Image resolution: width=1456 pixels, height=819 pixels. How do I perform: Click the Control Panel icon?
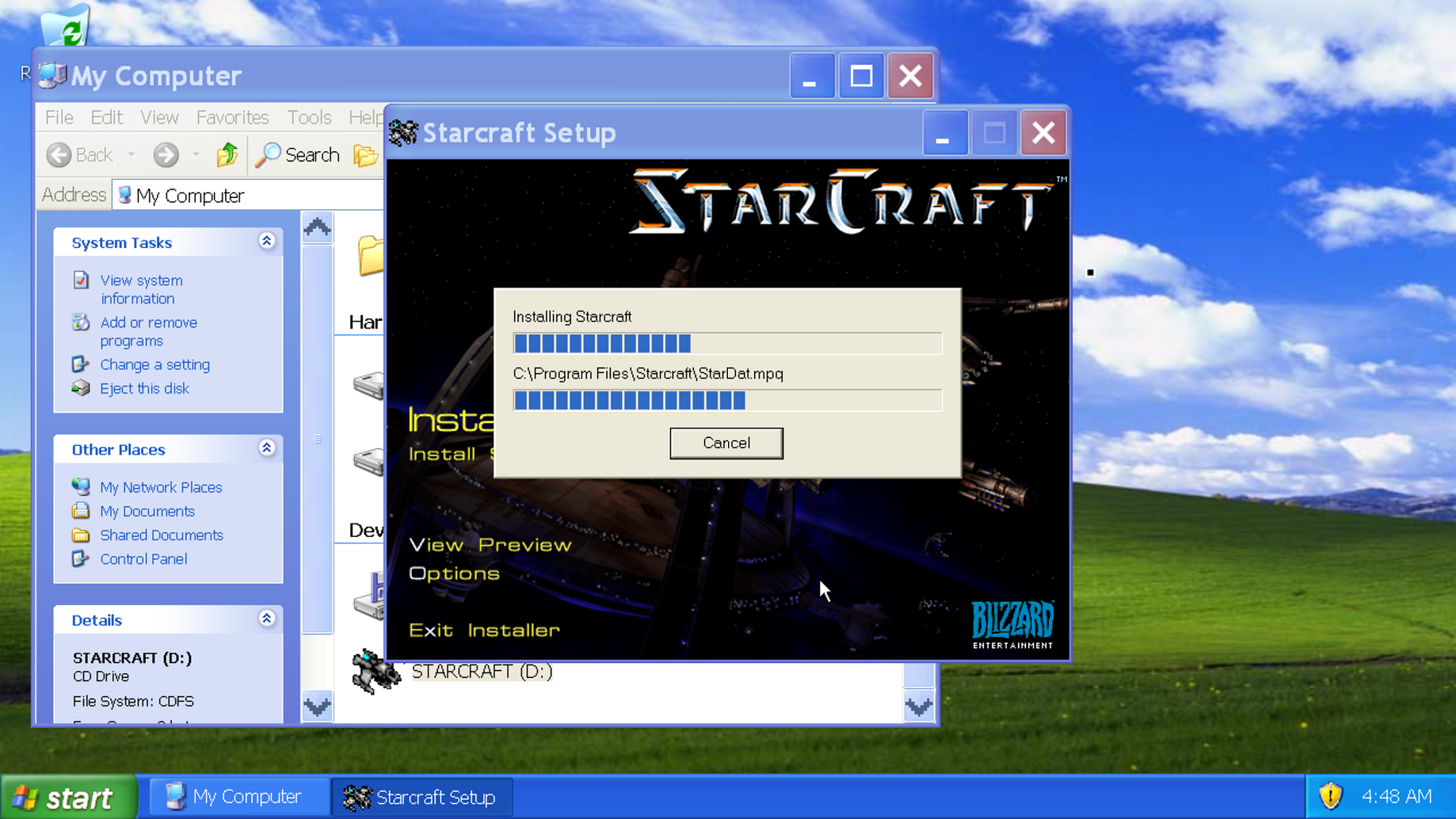pos(81,558)
